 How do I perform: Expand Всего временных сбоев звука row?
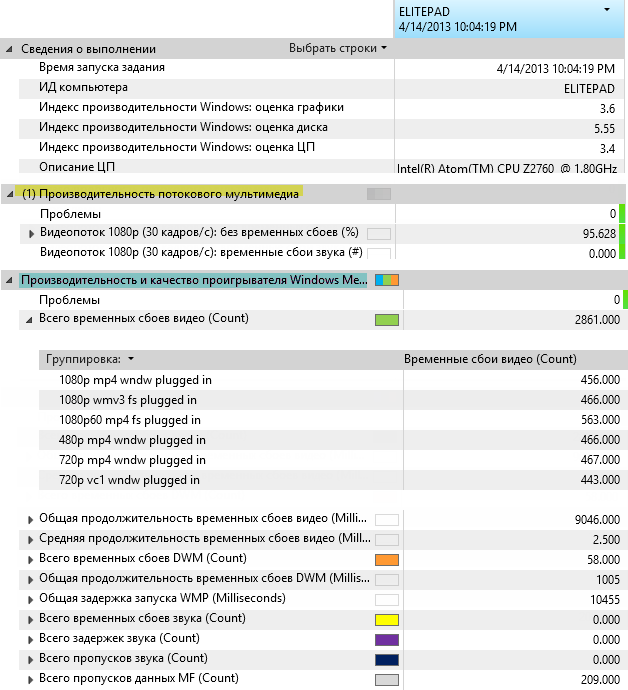coord(30,620)
